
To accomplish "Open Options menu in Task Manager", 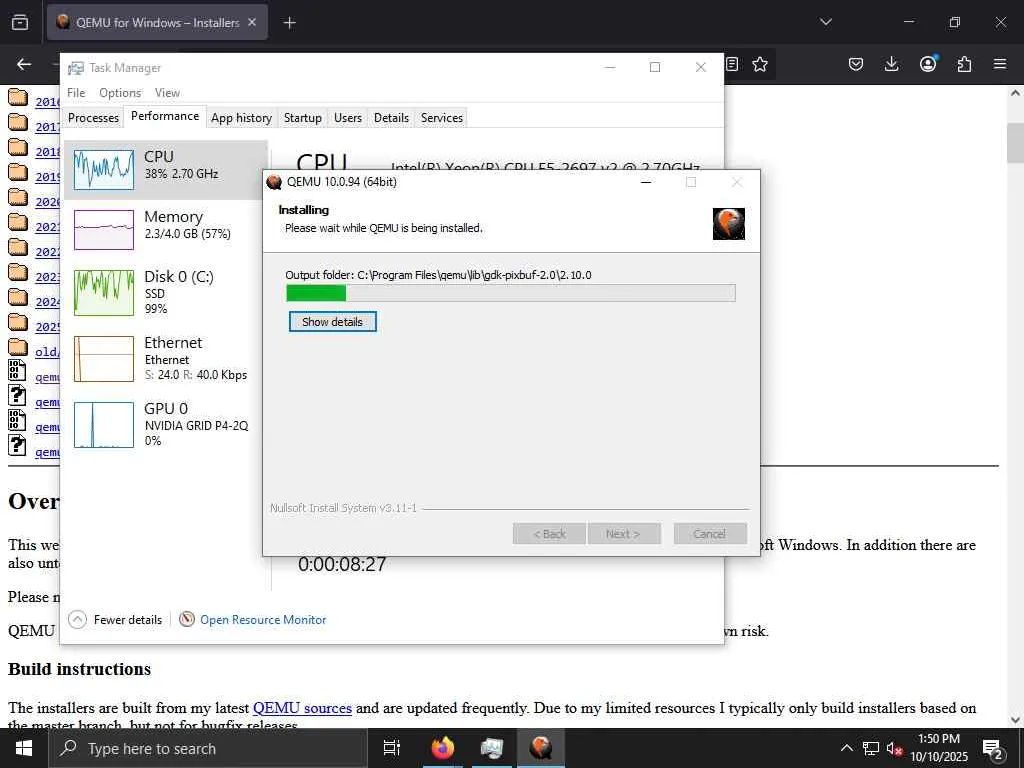I will click(120, 93).
